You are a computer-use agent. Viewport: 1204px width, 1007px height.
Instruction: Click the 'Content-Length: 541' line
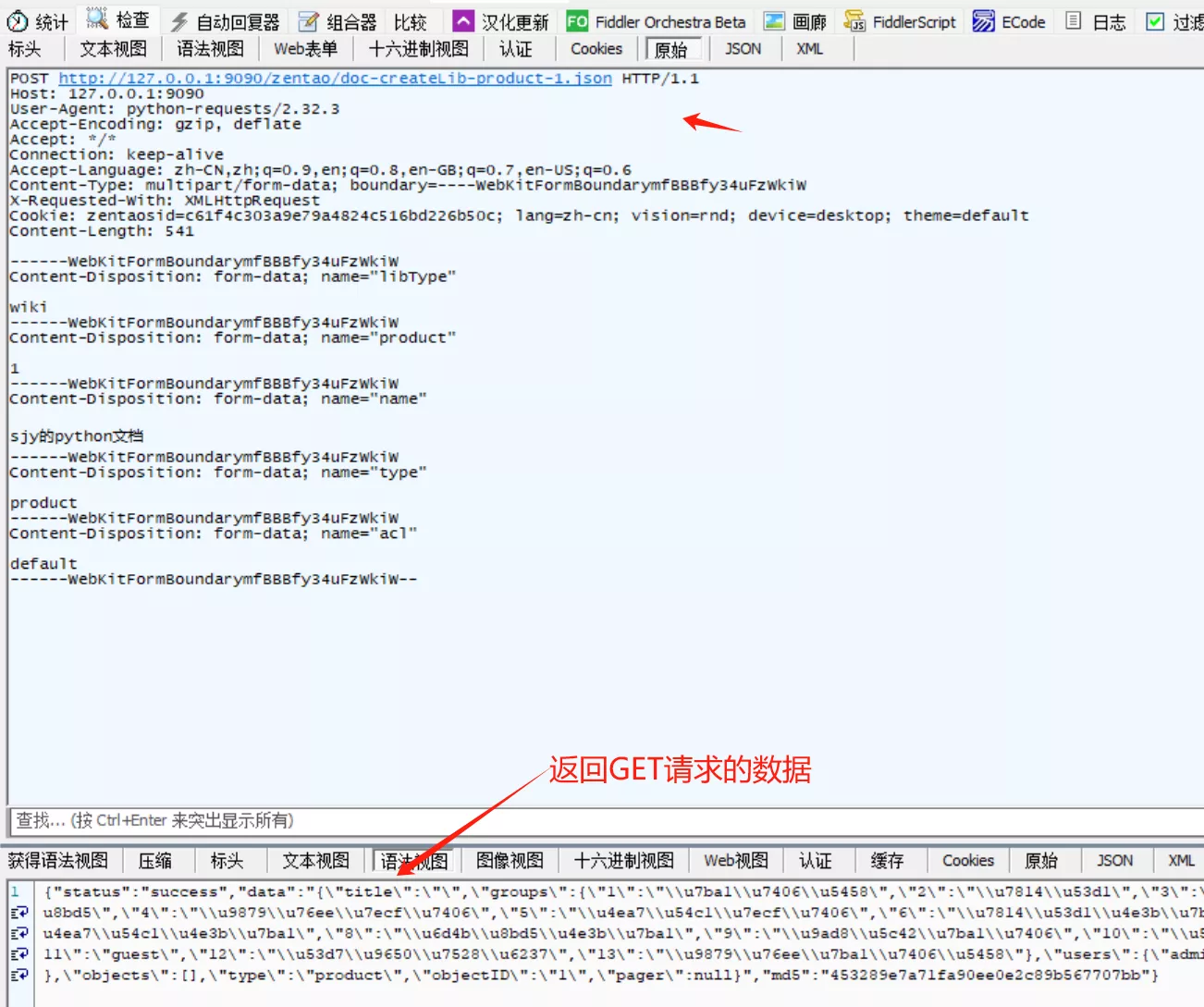[x=102, y=231]
